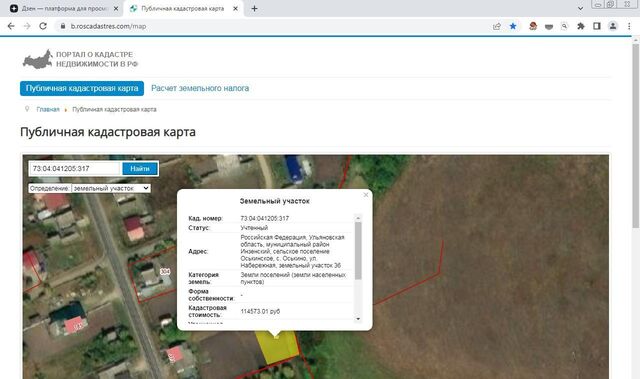
Task: Click the Найти search button
Action: pyautogui.click(x=140, y=168)
